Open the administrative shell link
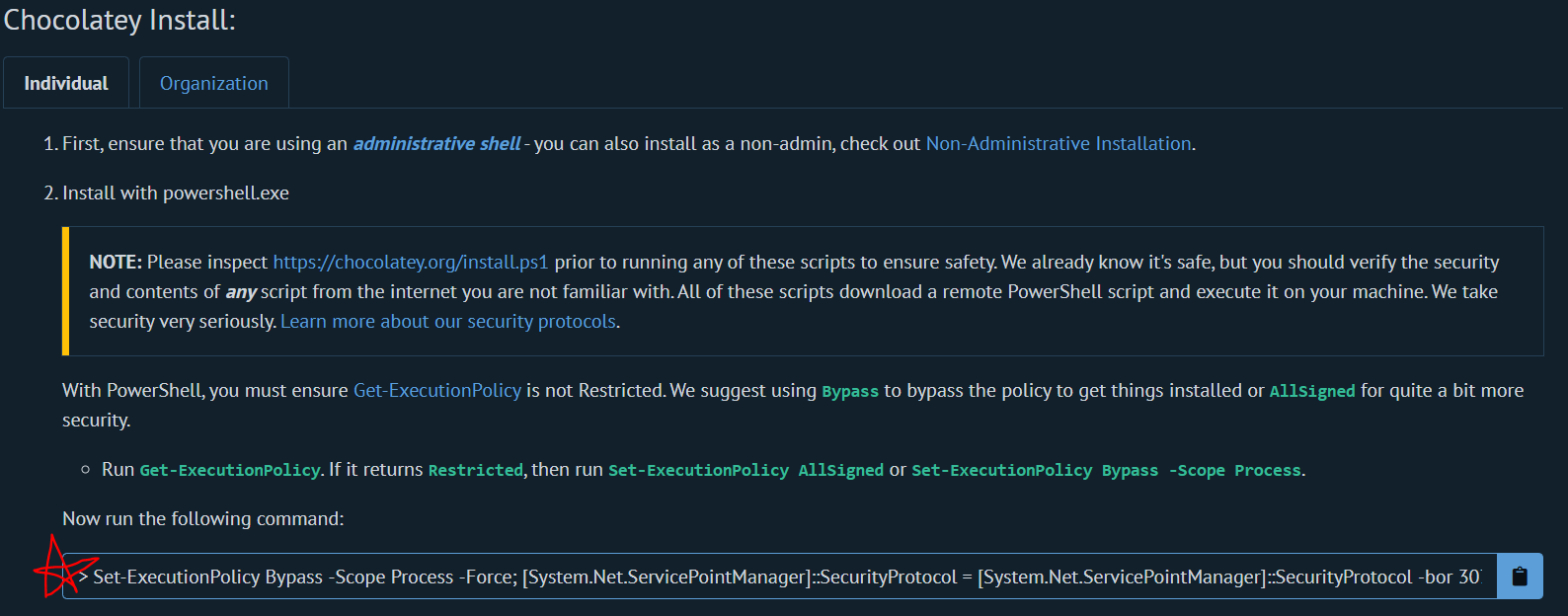Screen dimensions: 1568x616 (436, 144)
